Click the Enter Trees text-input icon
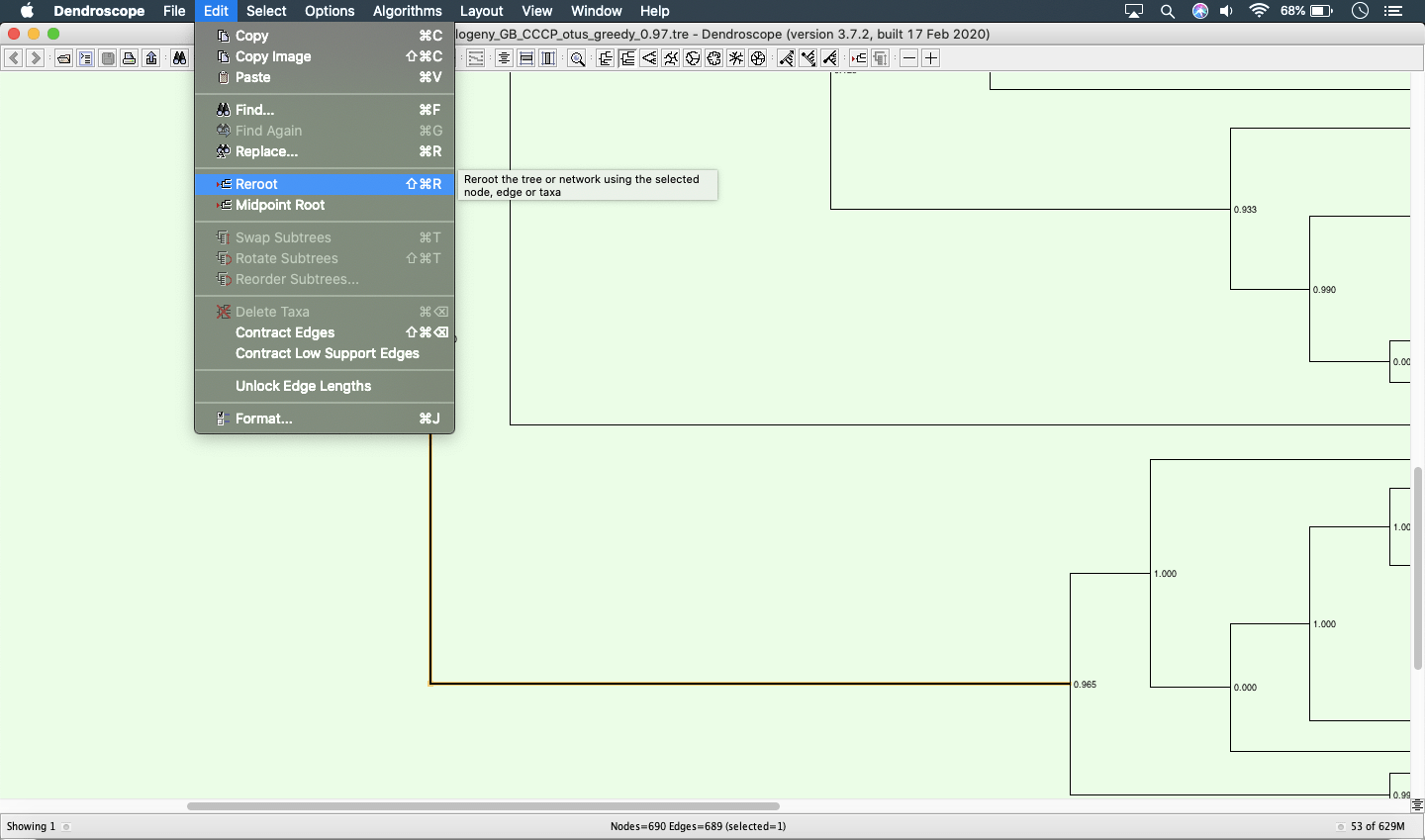 (86, 58)
